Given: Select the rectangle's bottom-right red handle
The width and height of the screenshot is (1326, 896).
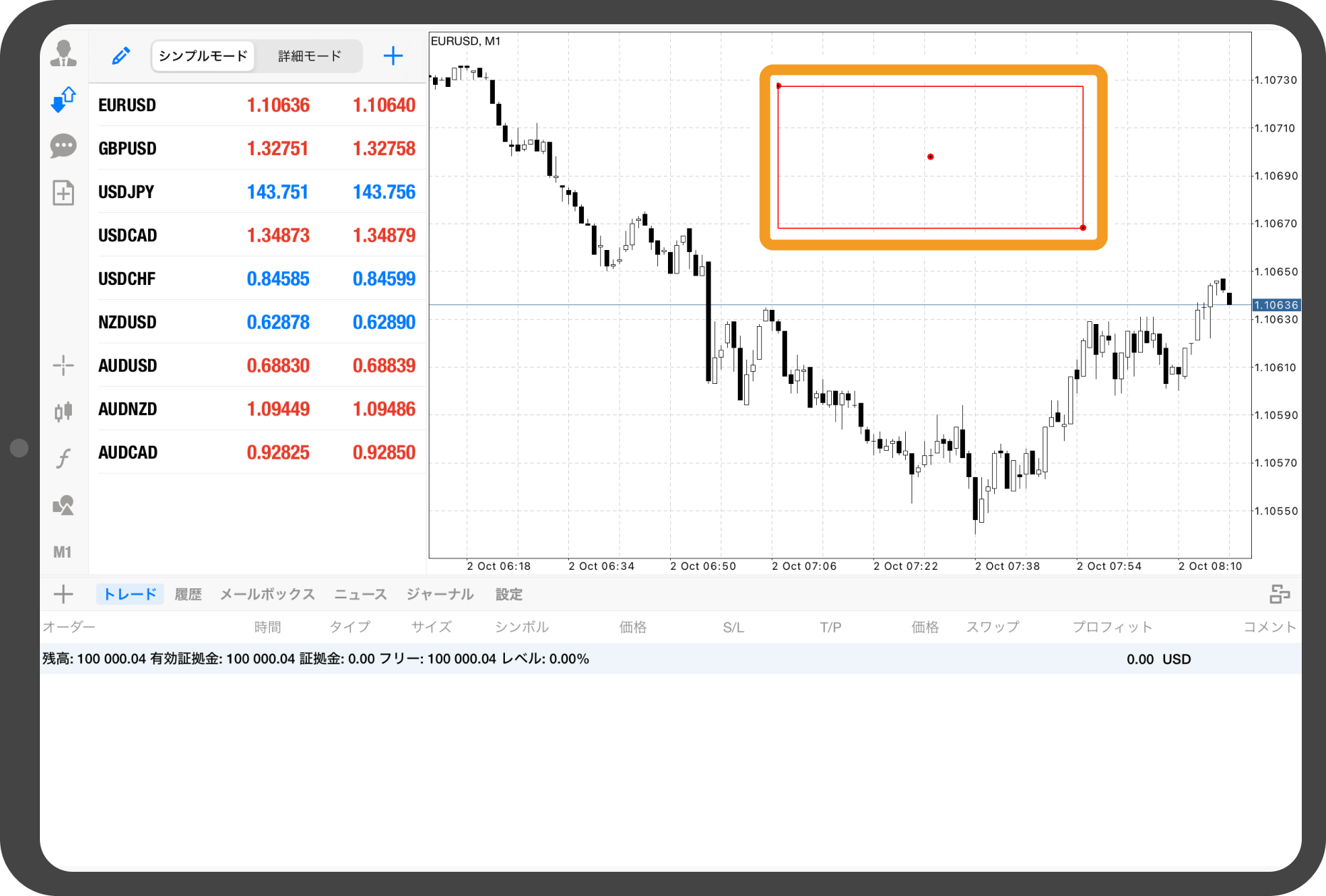Looking at the screenshot, I should pyautogui.click(x=1083, y=228).
